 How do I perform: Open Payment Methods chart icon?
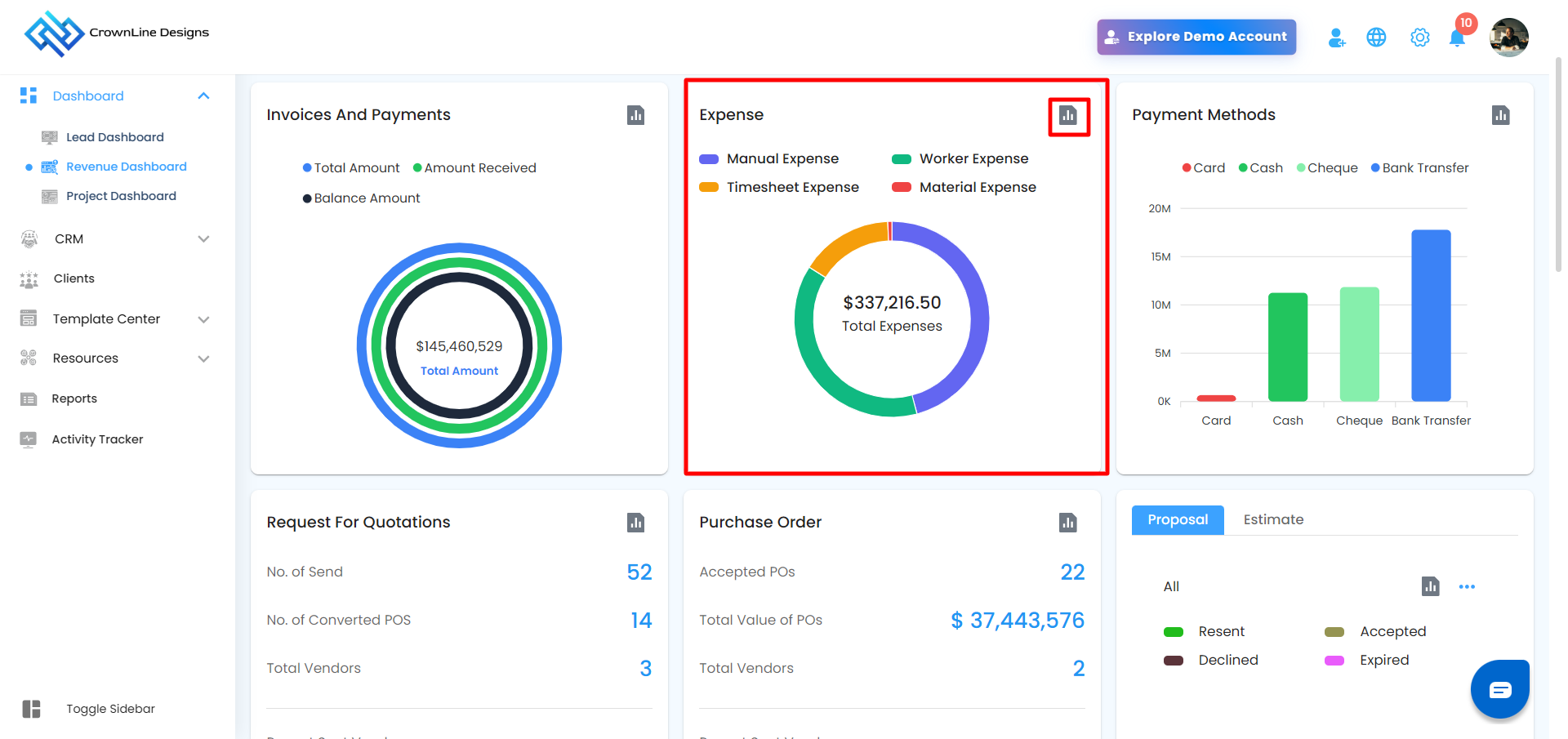coord(1500,115)
